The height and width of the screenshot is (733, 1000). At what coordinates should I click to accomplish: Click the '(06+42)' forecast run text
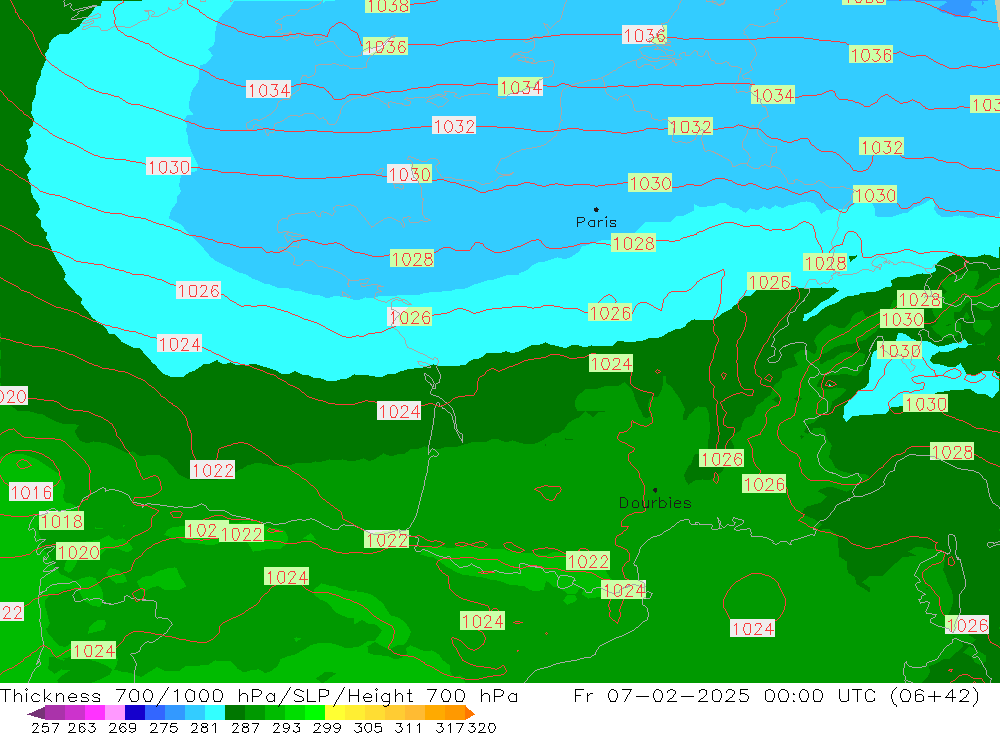coord(934,695)
